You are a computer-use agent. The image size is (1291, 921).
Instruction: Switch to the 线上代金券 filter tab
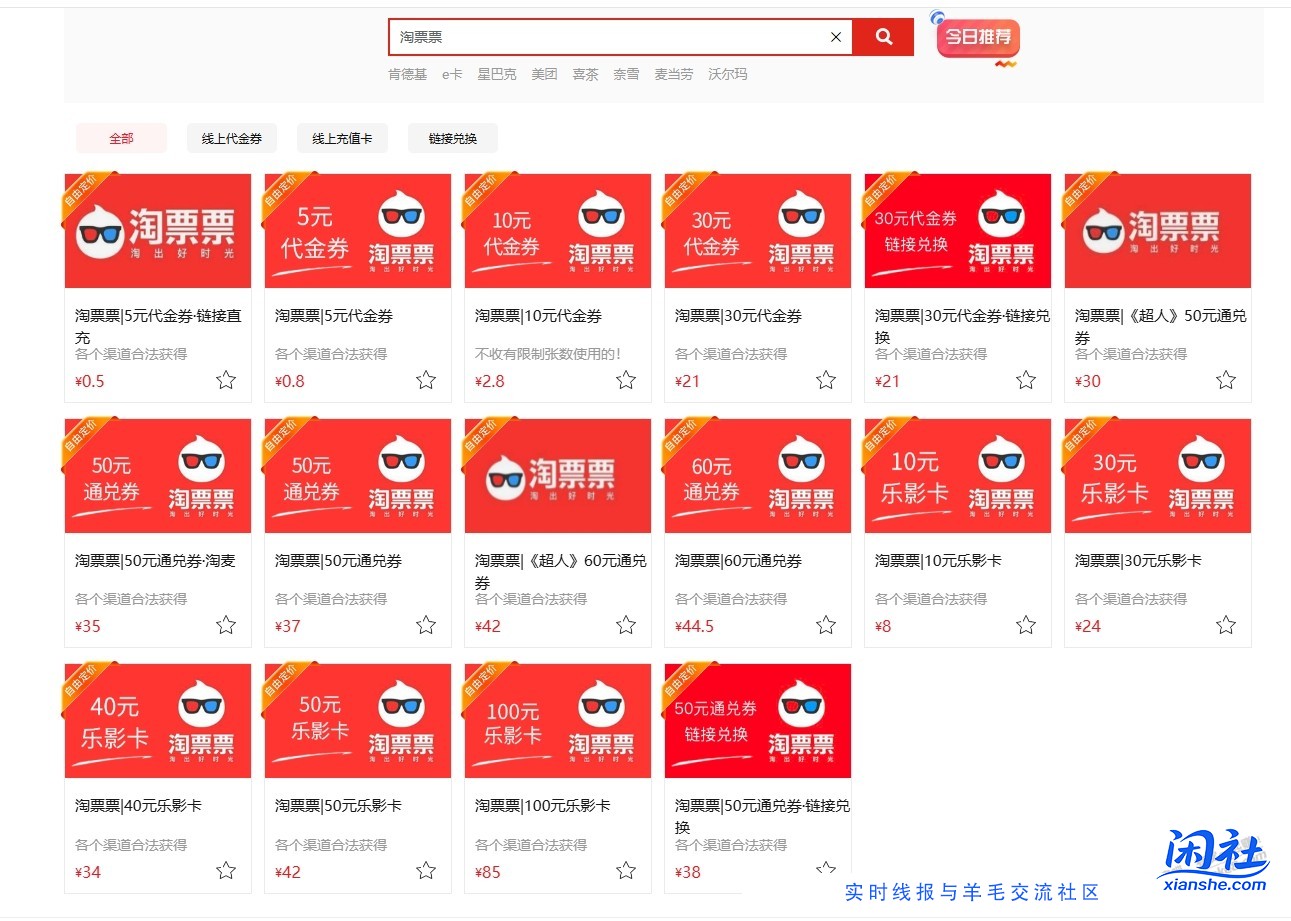coord(232,138)
